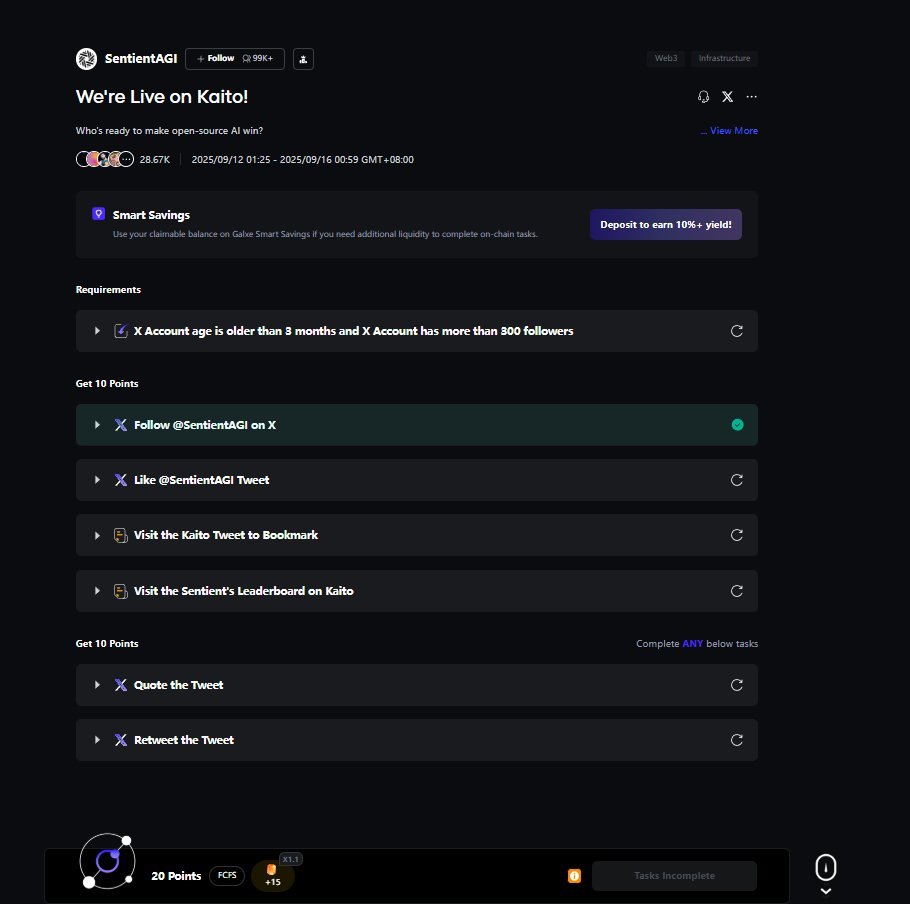Image resolution: width=910 pixels, height=904 pixels.
Task: Open the headset support icon
Action: (x=703, y=97)
